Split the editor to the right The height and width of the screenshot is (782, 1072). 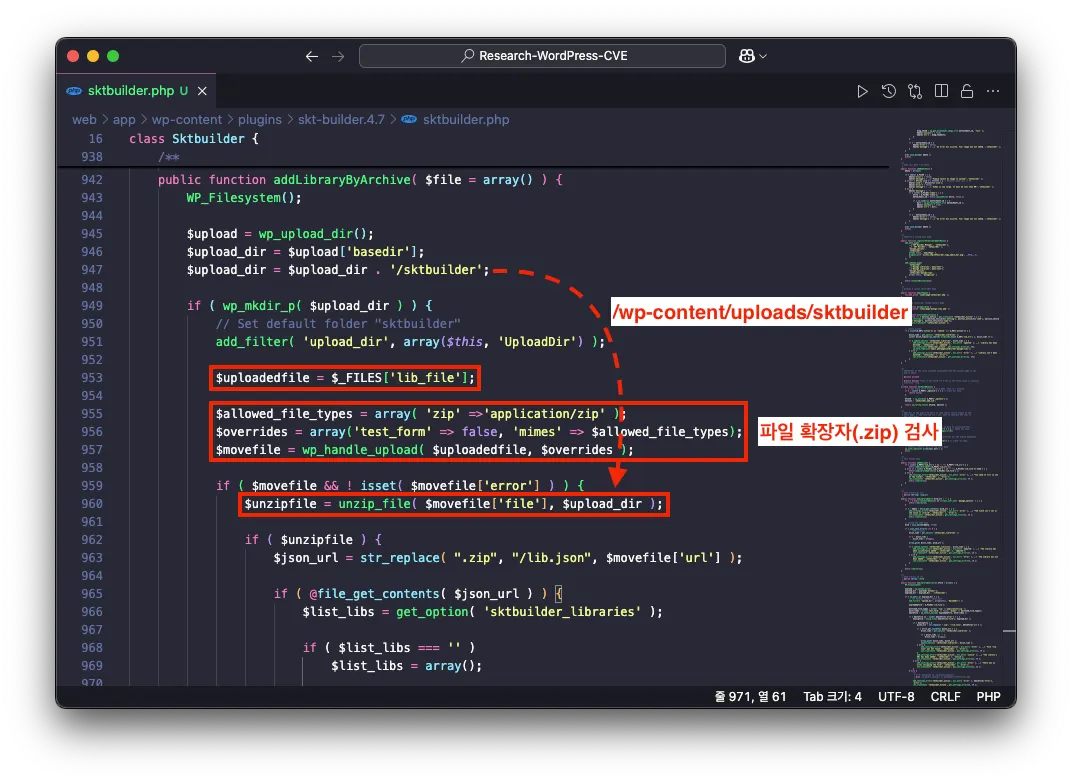pos(941,91)
